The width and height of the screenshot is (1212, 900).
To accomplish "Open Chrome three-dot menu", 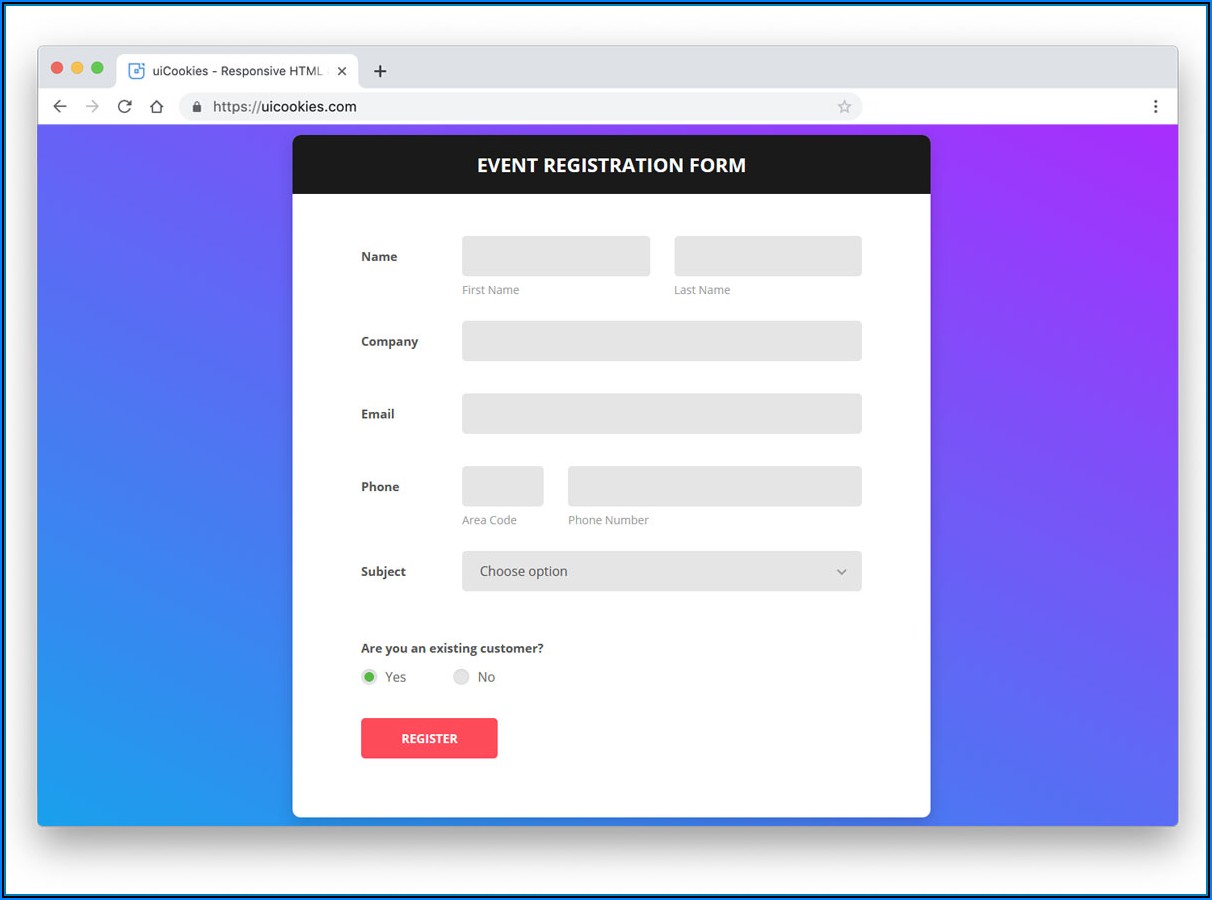I will (1155, 106).
